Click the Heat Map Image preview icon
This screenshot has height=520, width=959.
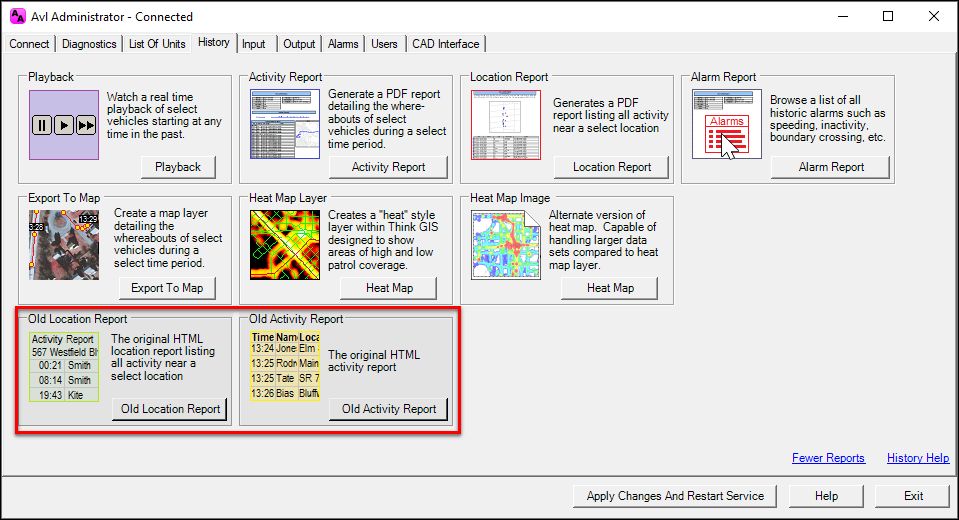pyautogui.click(x=505, y=245)
